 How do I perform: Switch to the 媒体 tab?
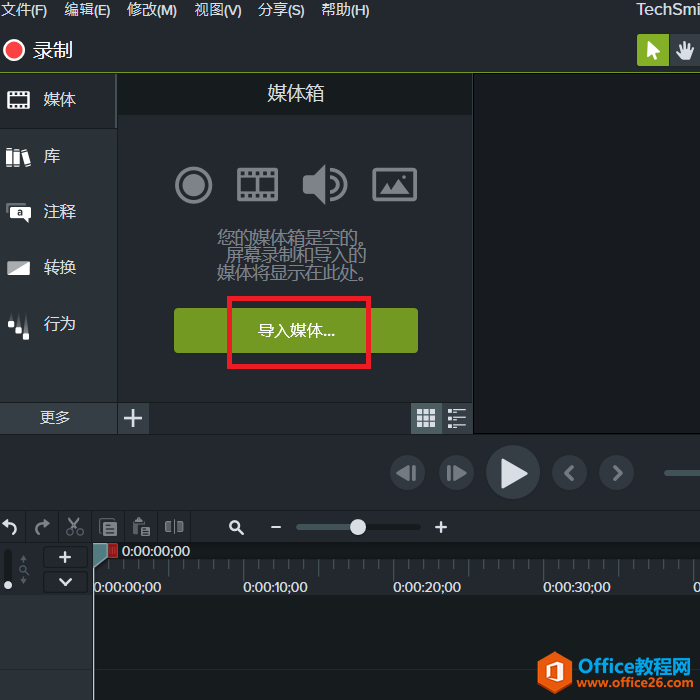[58, 100]
